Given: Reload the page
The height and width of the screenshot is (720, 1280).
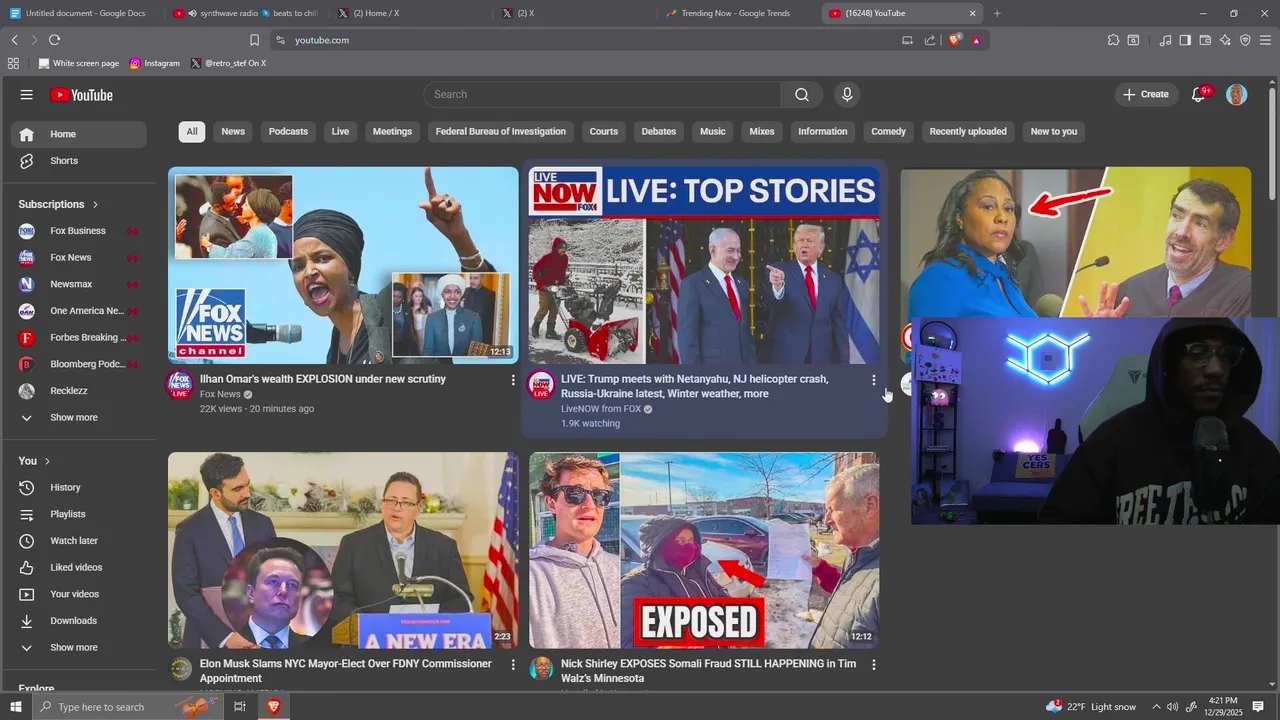Looking at the screenshot, I should 54,40.
